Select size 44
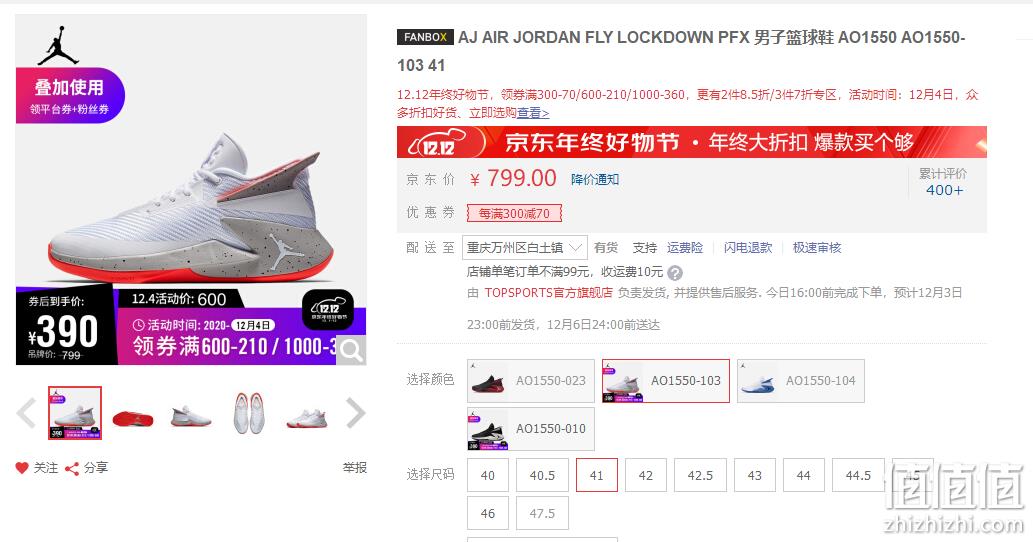This screenshot has width=1033, height=542. coord(804,475)
